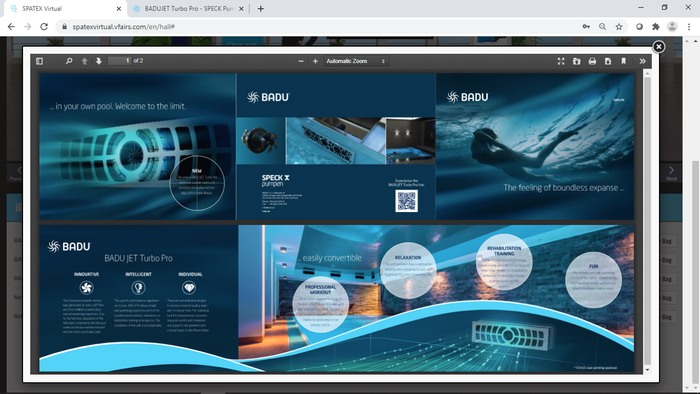Zoom out with the minus button
700x394 pixels.
click(301, 61)
